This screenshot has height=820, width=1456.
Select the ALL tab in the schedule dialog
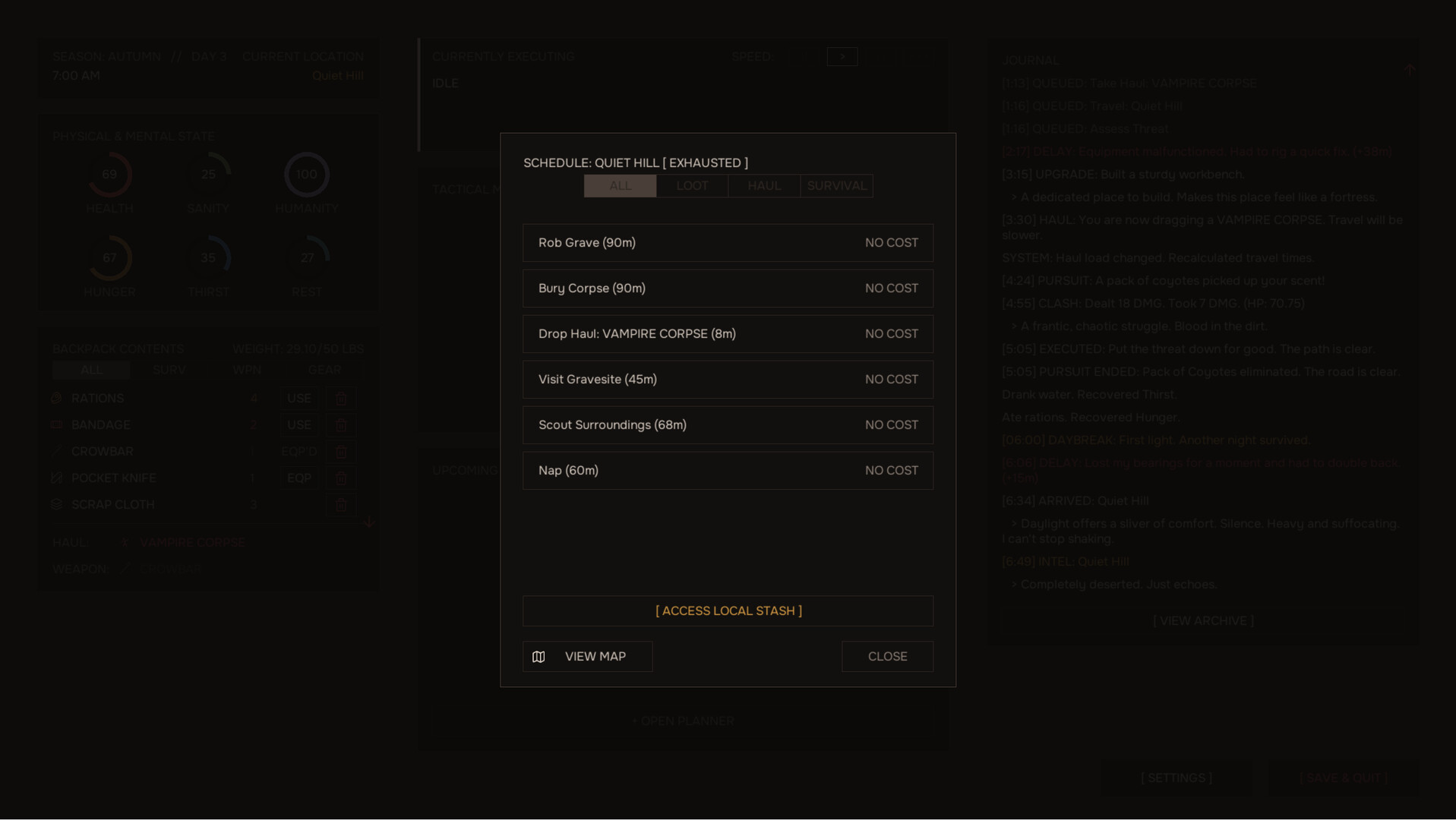620,186
